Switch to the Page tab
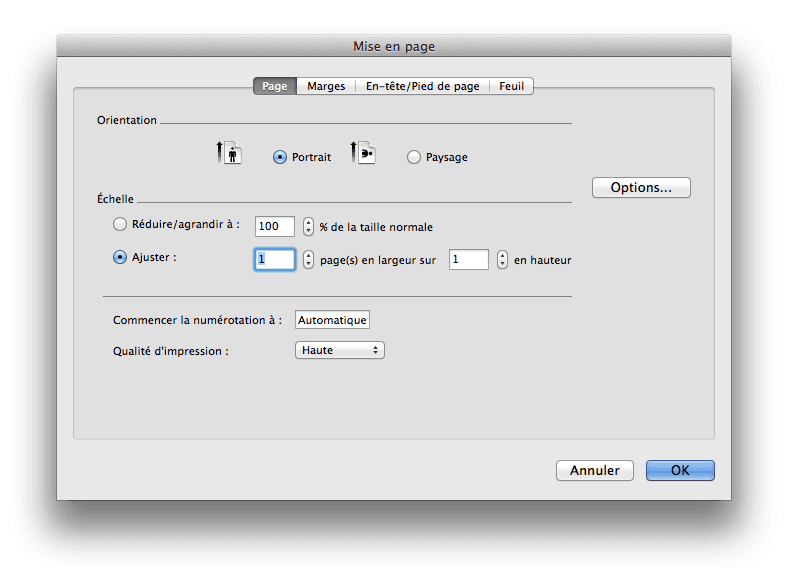Image resolution: width=788 pixels, height=579 pixels. 275,86
